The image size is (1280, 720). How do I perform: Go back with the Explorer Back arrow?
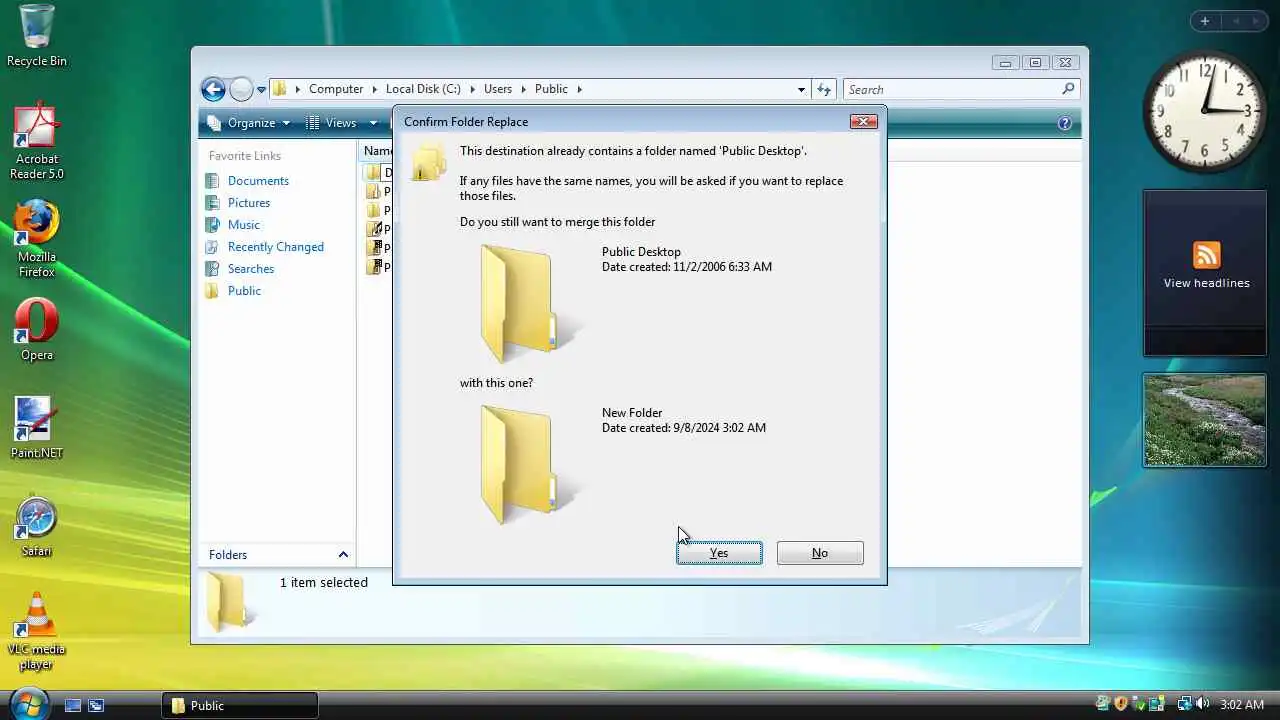(213, 89)
